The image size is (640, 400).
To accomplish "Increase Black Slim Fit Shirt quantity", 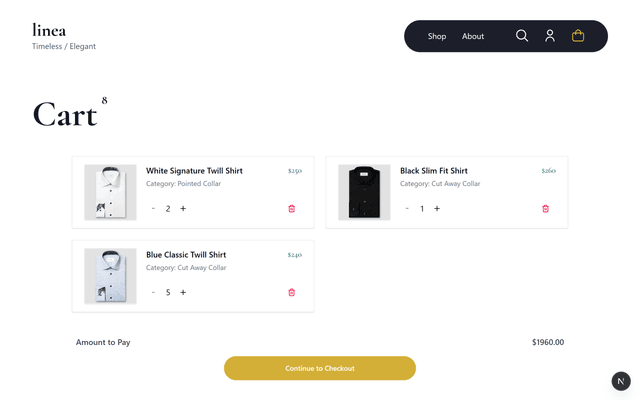I will [x=437, y=209].
